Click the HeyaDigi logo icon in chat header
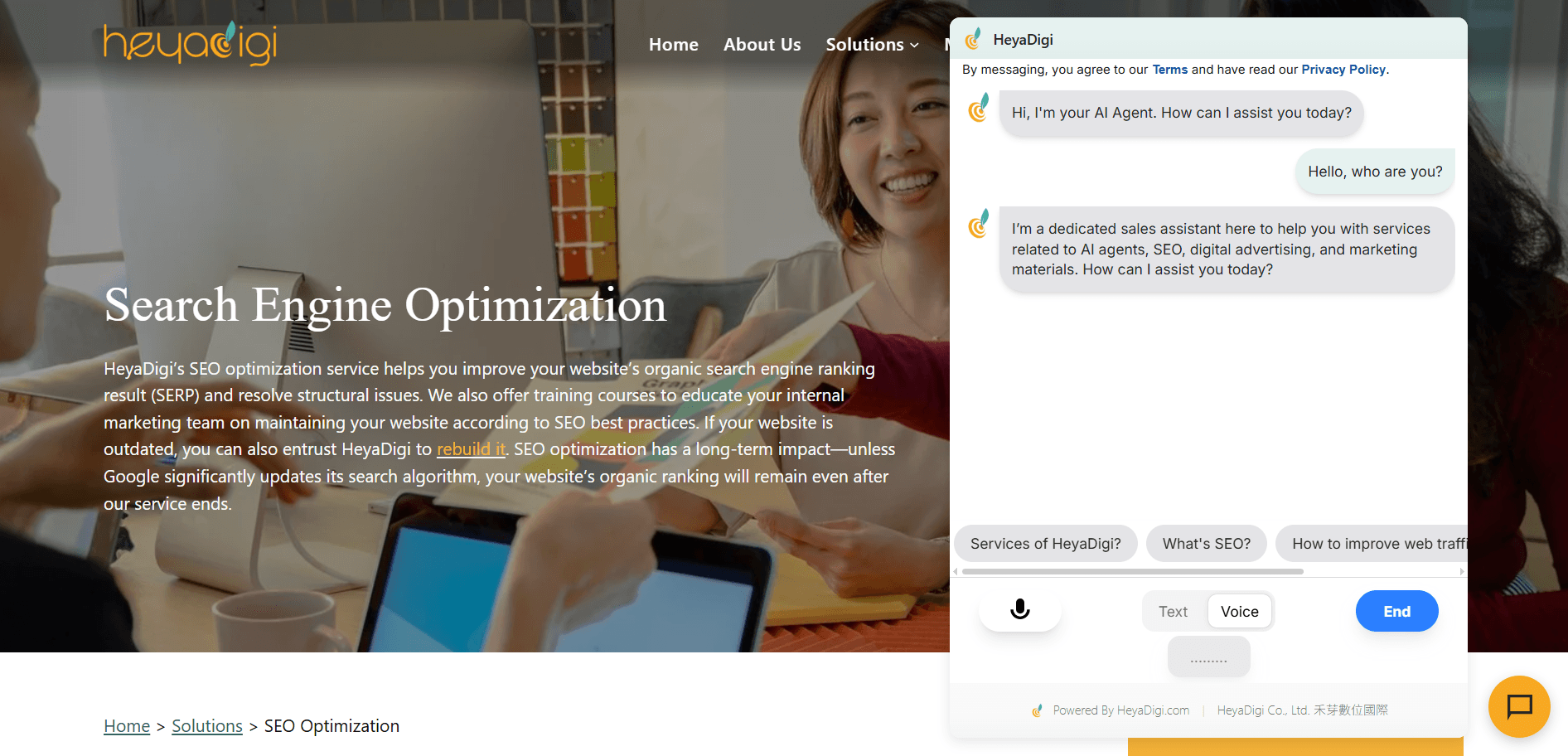The image size is (1568, 756). pyautogui.click(x=973, y=39)
